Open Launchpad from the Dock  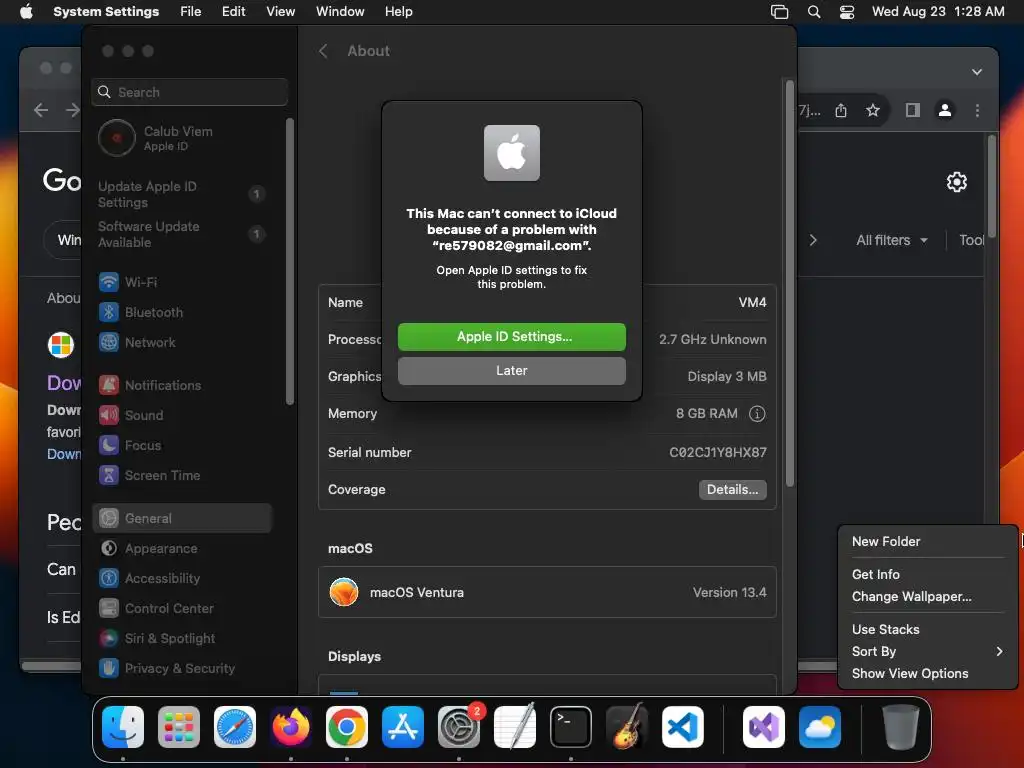pos(179,727)
